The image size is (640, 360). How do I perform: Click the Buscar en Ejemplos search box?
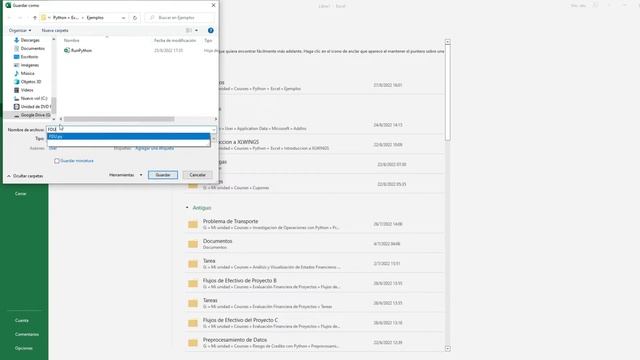coord(180,18)
